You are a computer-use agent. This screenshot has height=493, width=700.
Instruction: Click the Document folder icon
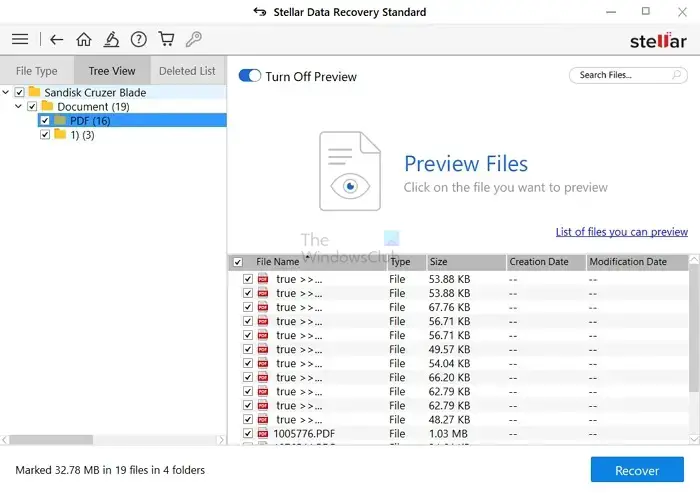click(x=47, y=106)
